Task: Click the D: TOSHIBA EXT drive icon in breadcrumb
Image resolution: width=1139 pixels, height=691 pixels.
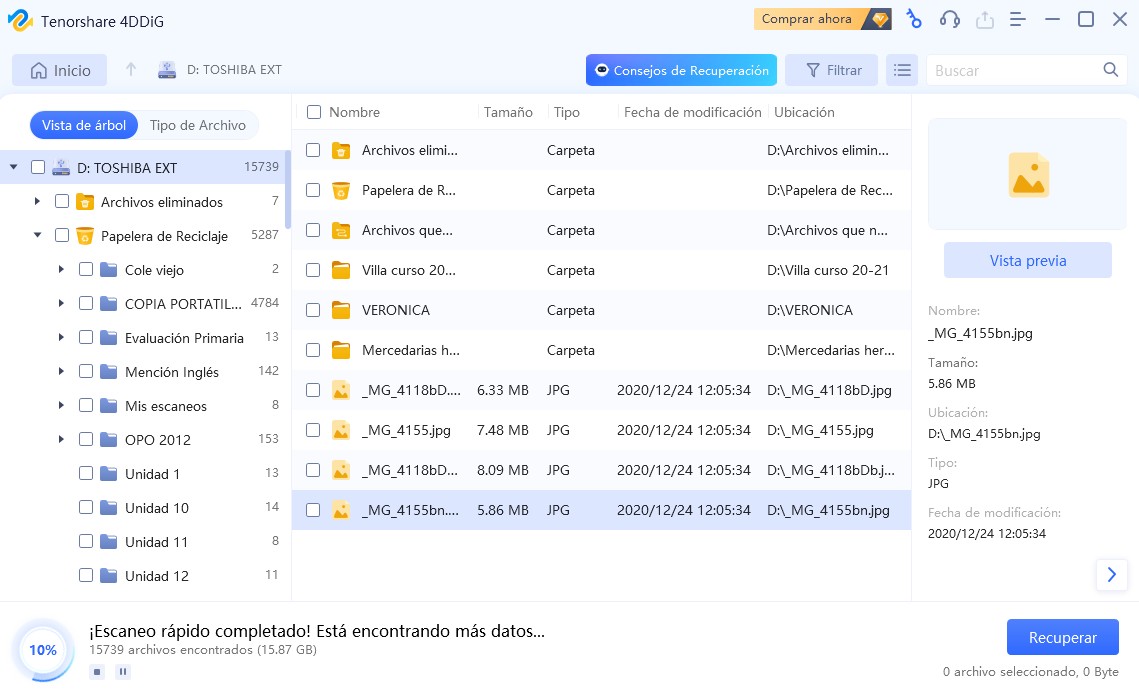Action: (x=167, y=70)
